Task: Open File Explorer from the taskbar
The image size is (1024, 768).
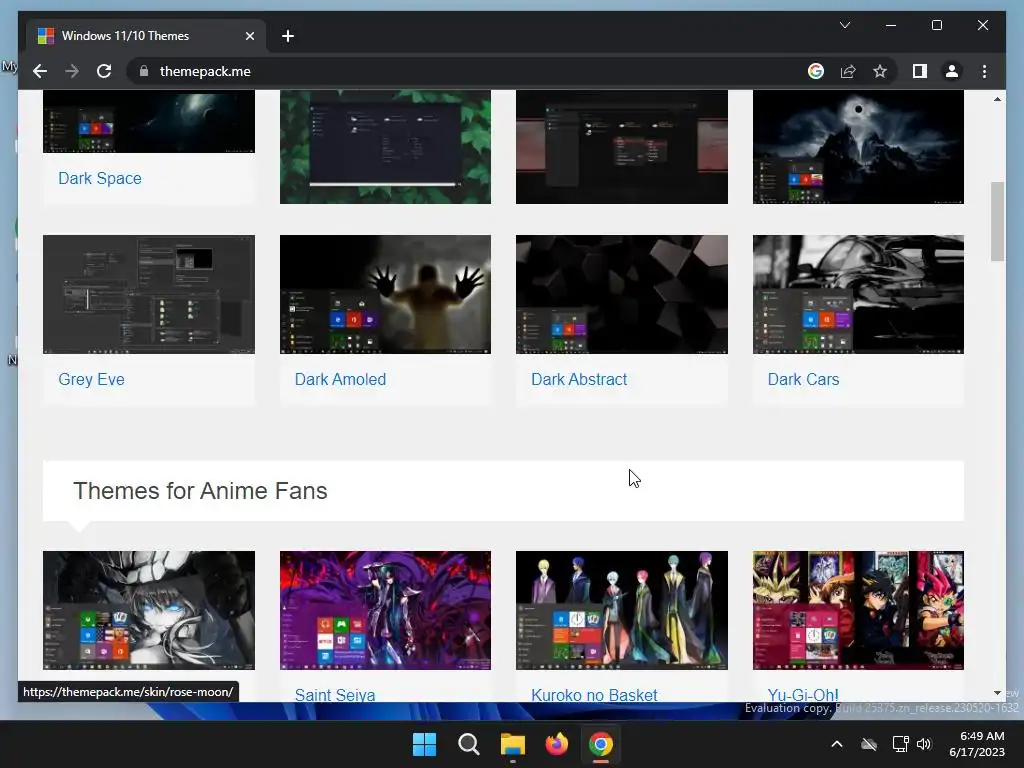Action: coord(513,744)
